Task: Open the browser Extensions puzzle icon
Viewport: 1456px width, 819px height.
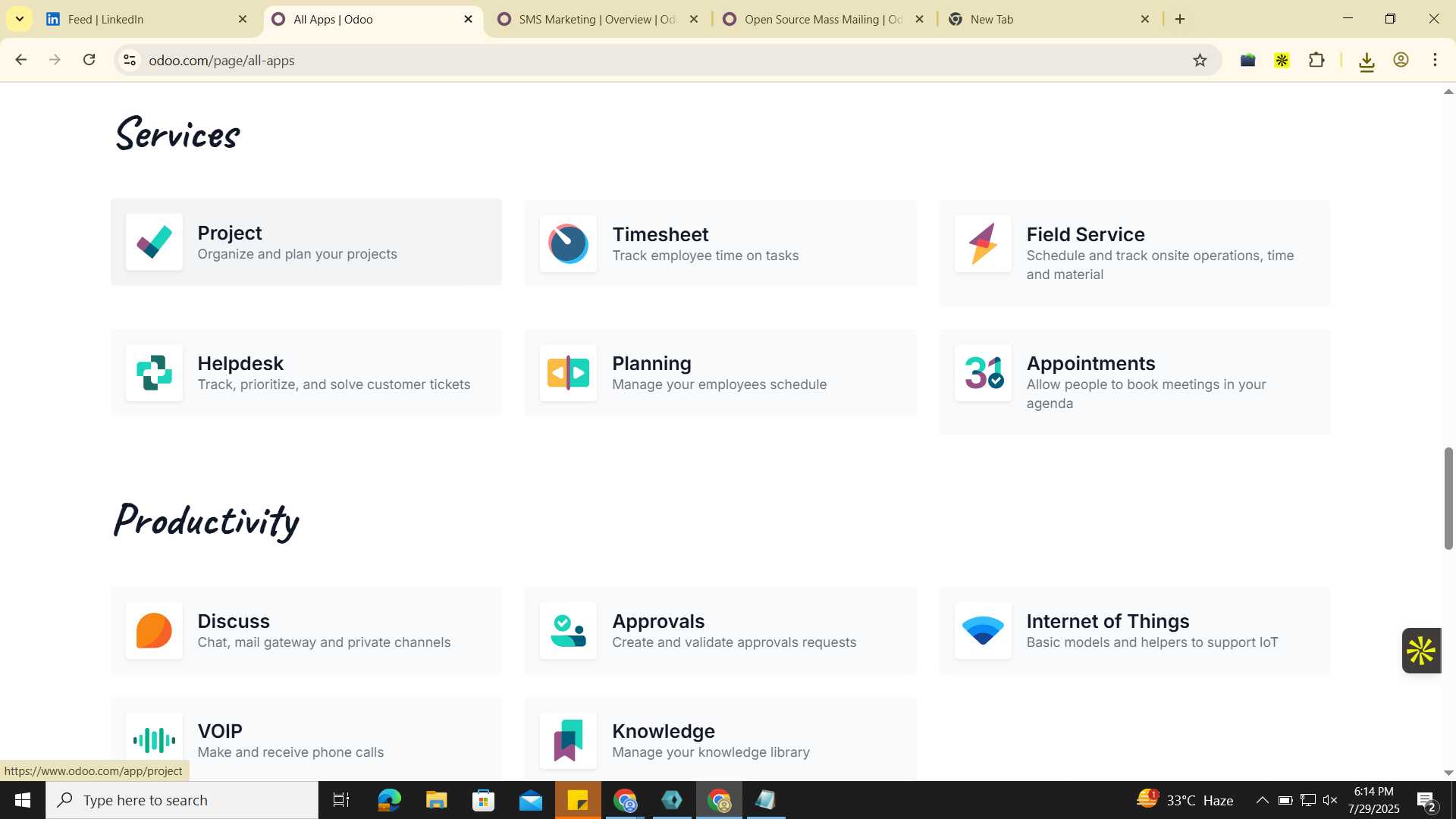Action: (x=1317, y=61)
